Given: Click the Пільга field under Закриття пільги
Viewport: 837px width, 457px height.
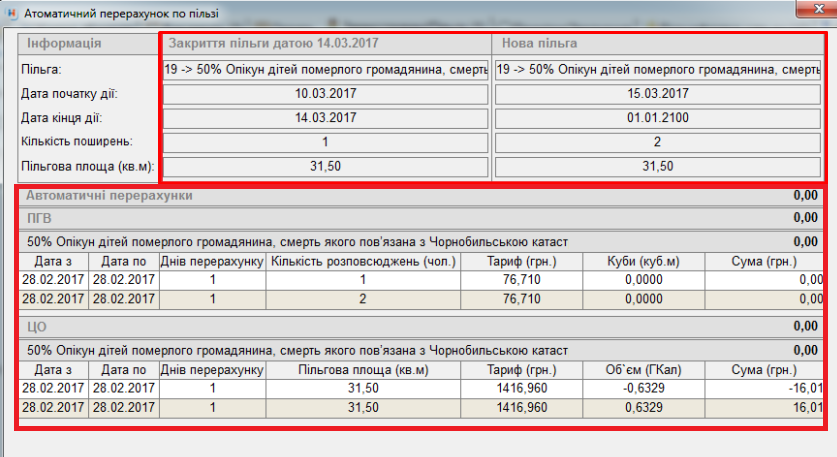Looking at the screenshot, I should click(326, 69).
